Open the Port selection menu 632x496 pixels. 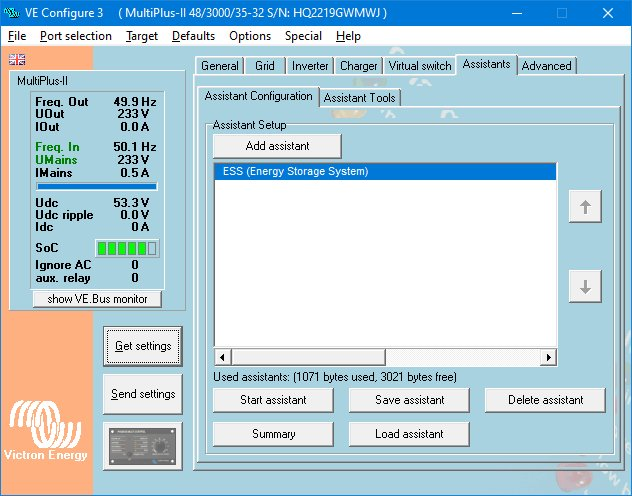76,36
